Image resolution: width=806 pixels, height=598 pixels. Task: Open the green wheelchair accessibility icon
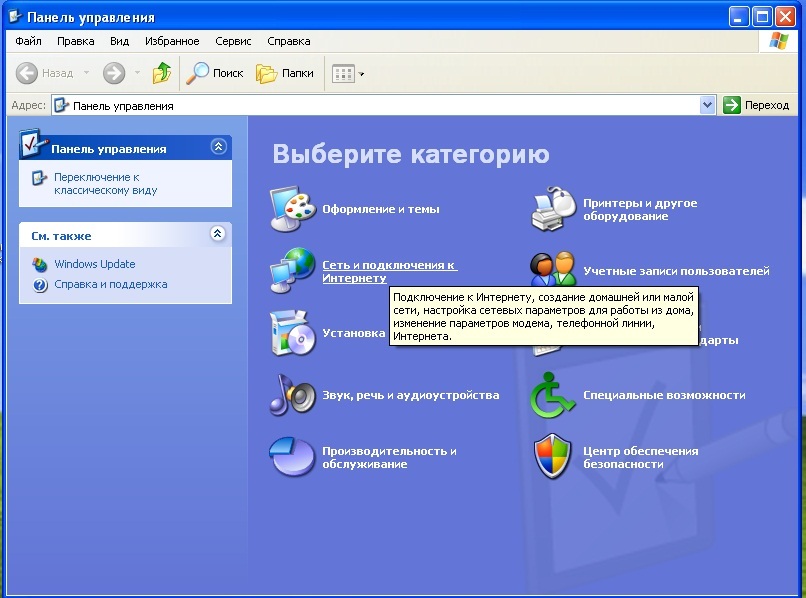click(552, 395)
